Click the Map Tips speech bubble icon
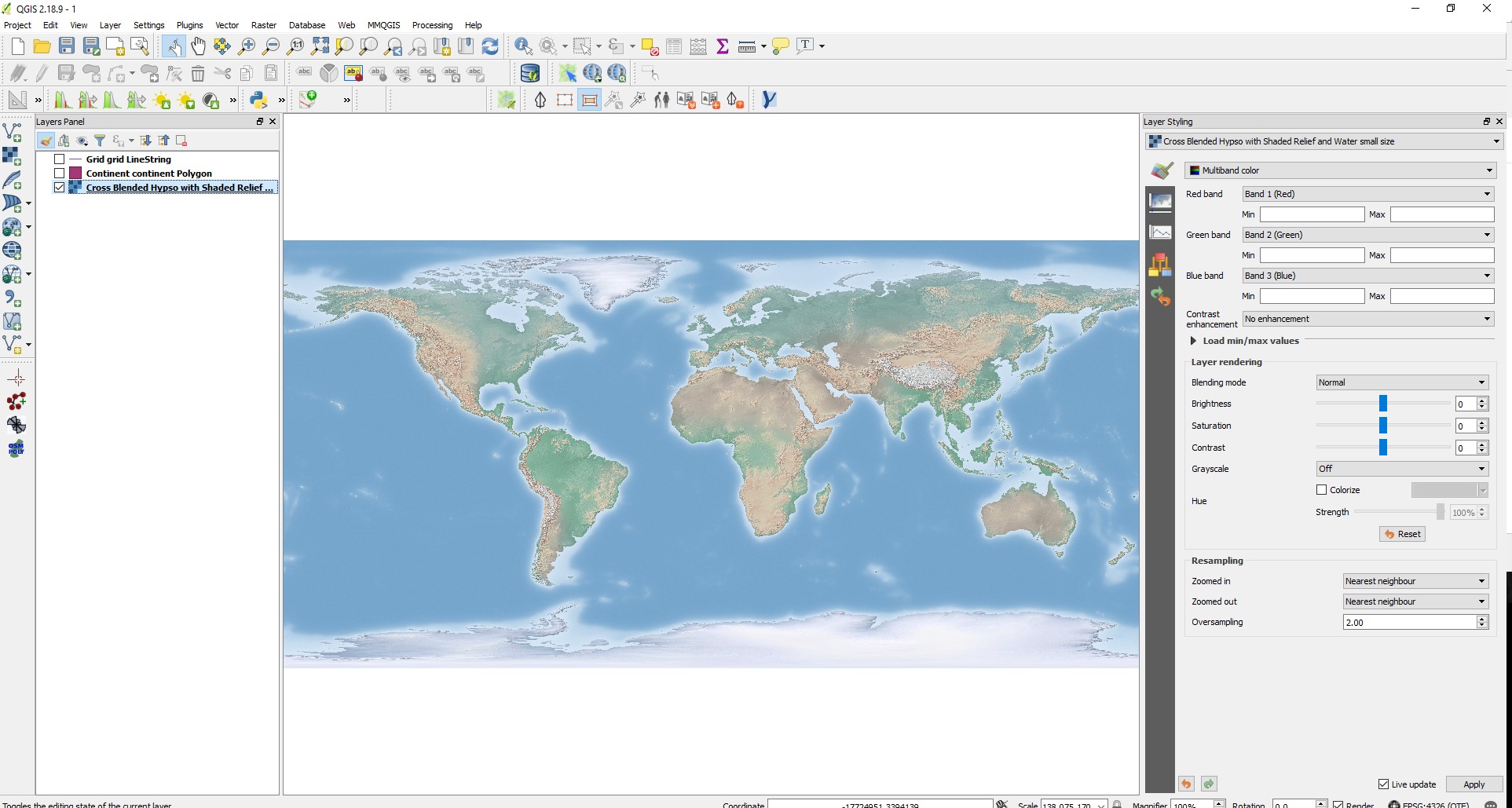The width and height of the screenshot is (1512, 808). [x=780, y=46]
